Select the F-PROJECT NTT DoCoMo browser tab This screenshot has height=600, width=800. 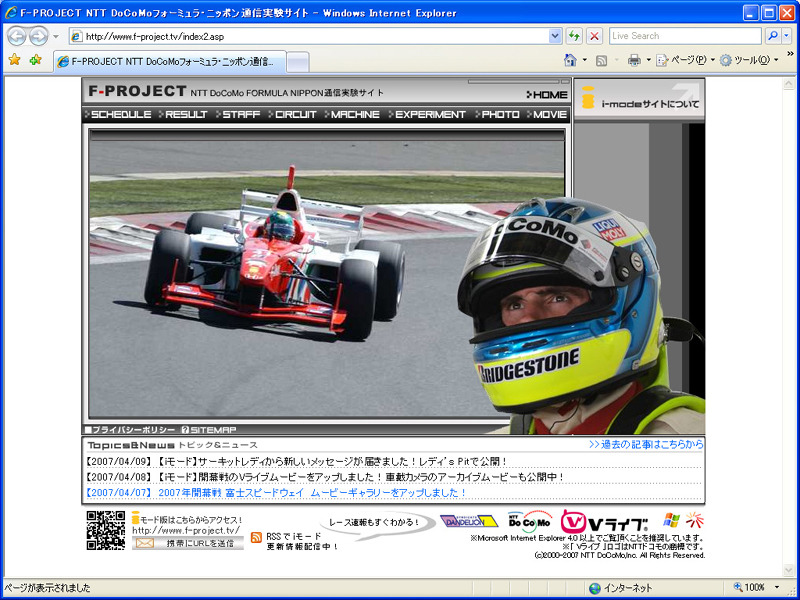click(x=170, y=62)
